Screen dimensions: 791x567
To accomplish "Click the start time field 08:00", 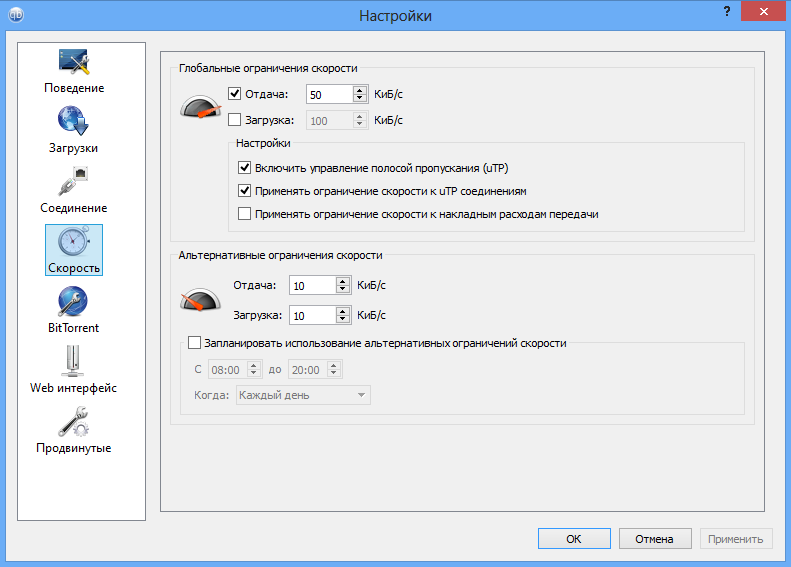I will [229, 370].
